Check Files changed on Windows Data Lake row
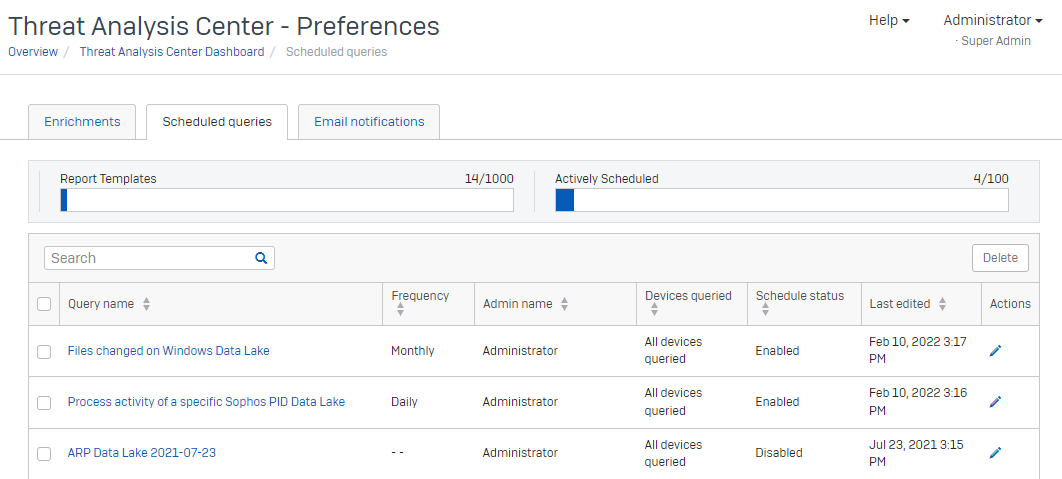Screen dimensions: 1062x479 point(44,352)
